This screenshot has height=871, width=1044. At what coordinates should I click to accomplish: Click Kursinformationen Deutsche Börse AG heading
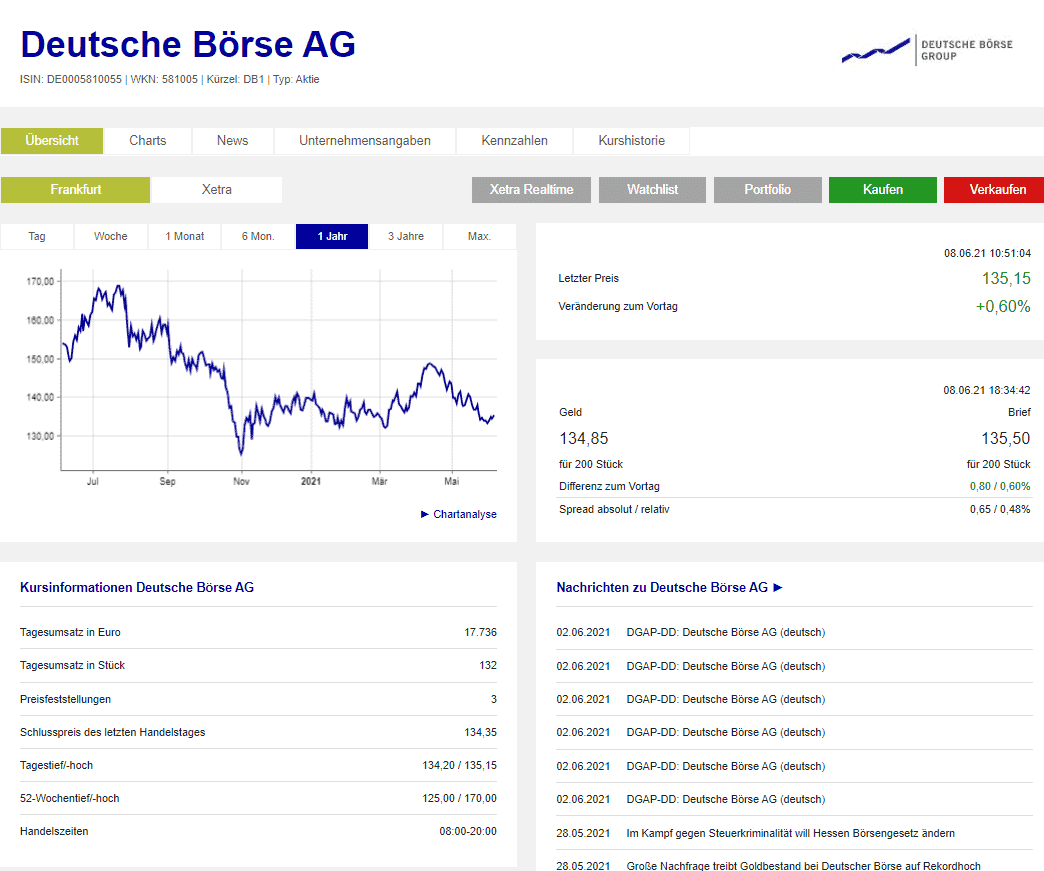(137, 587)
